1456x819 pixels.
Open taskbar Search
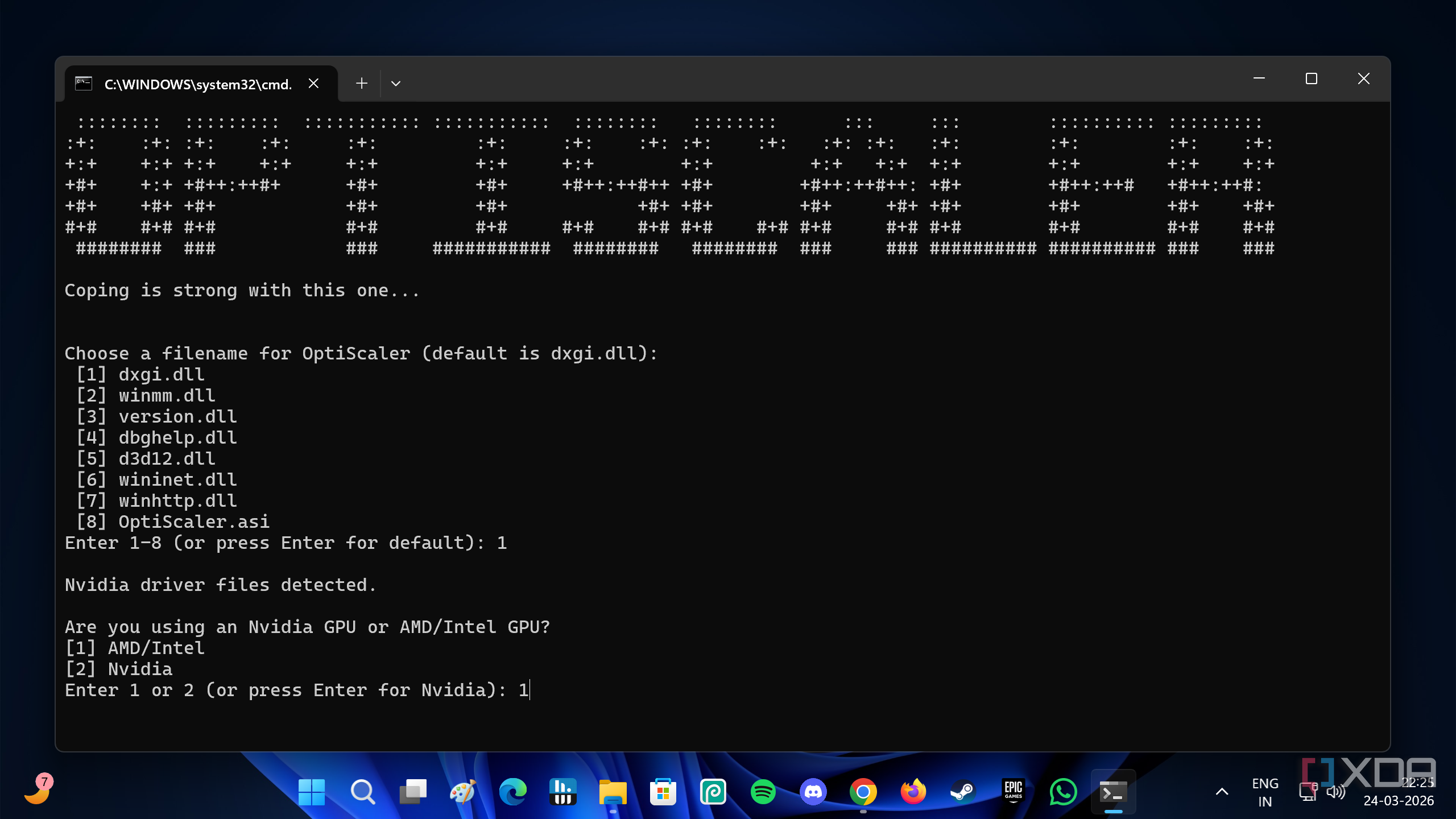click(x=362, y=792)
